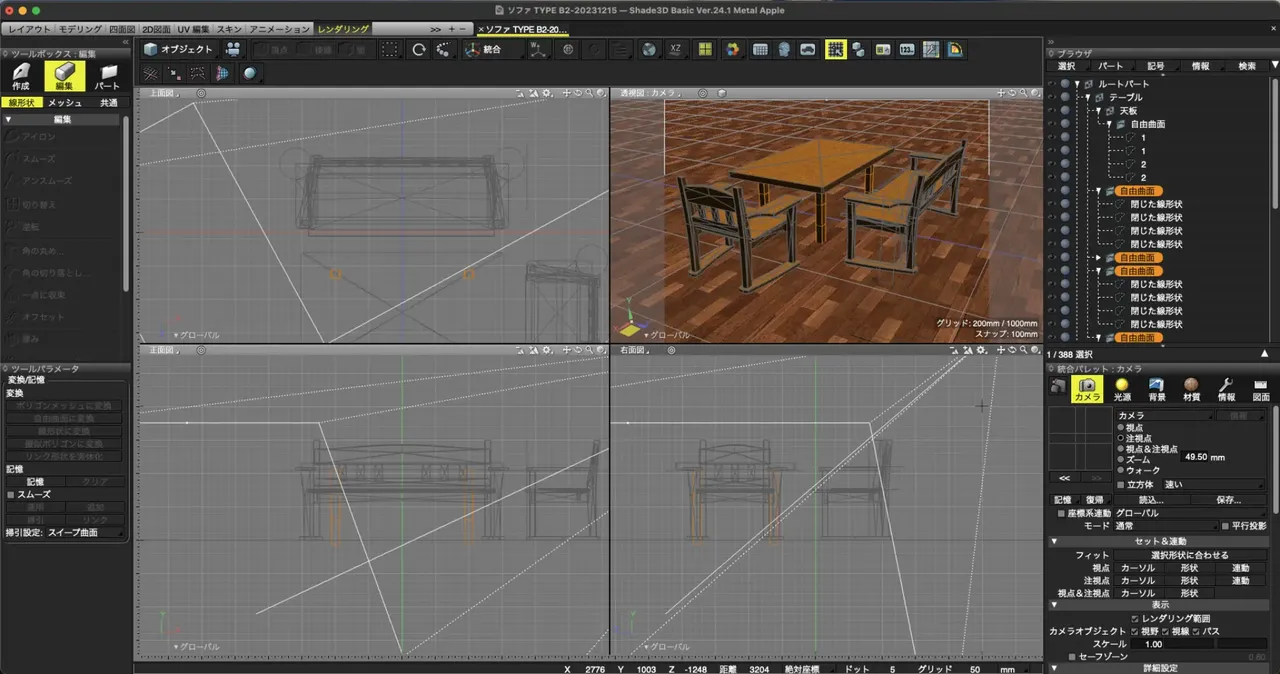
Task: Select the メッシュ tab in toolbox
Action: pos(65,103)
